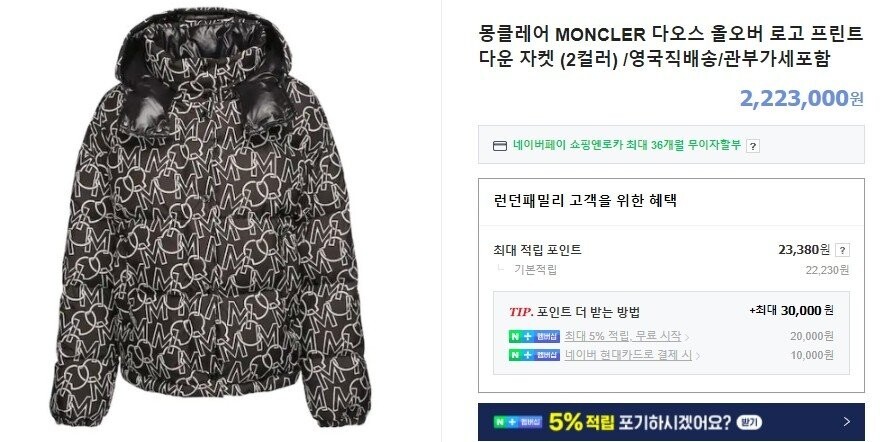The height and width of the screenshot is (442, 895).
Task: Click the 5% 적립 포기하시겠어요? banner
Action: pyautogui.click(x=671, y=422)
